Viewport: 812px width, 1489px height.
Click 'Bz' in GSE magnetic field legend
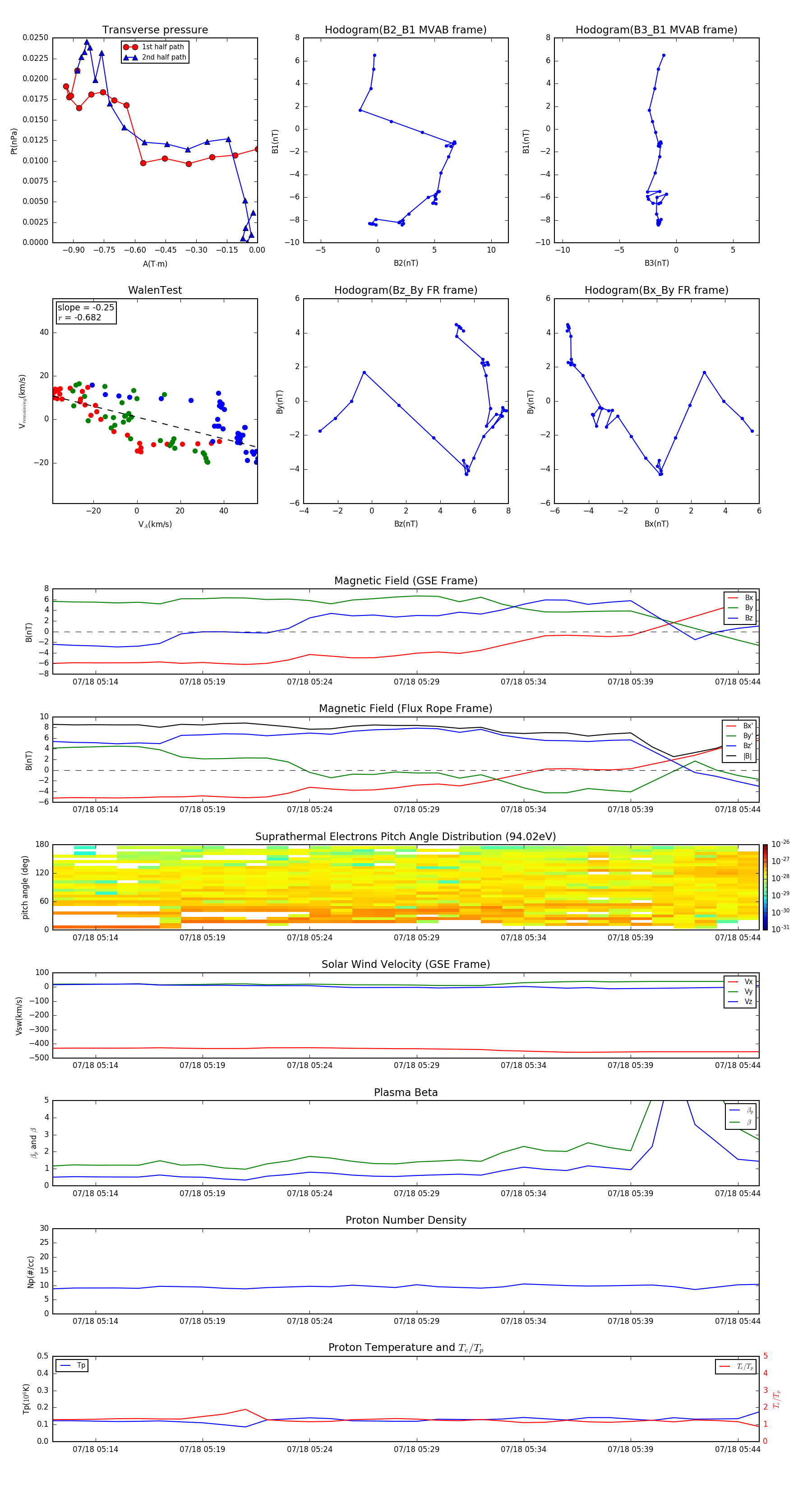point(741,618)
